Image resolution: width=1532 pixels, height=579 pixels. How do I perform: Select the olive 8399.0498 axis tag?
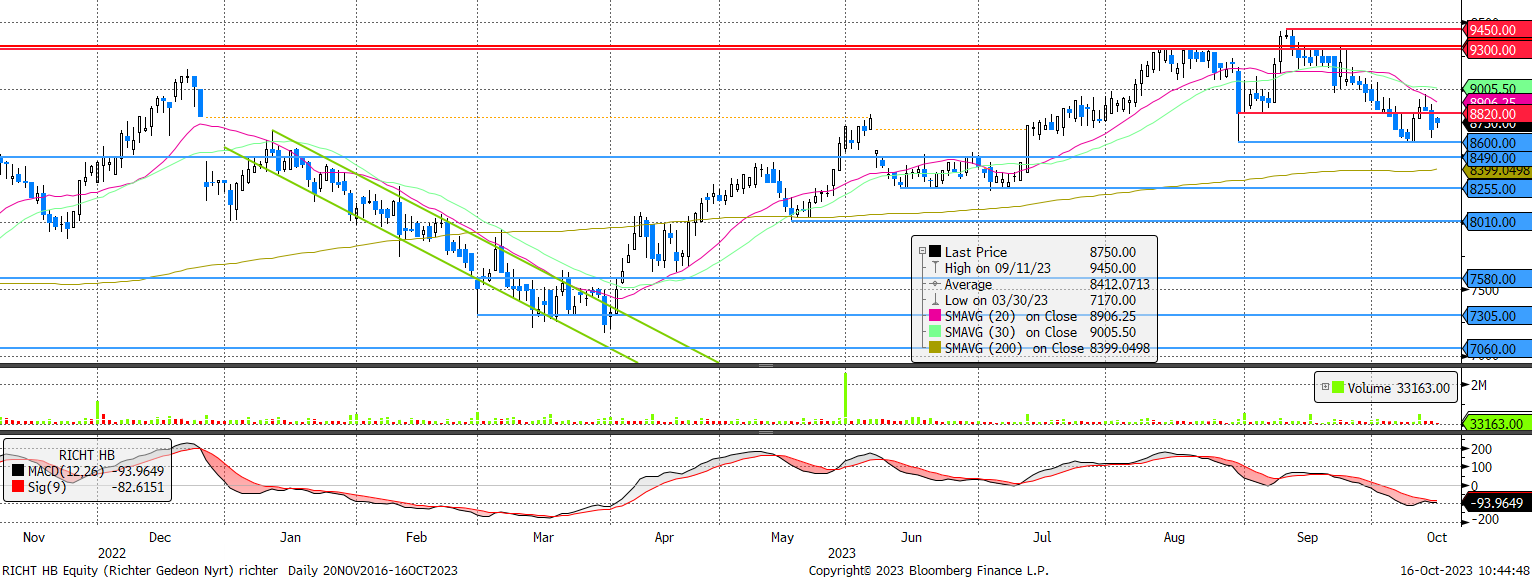click(x=1496, y=171)
